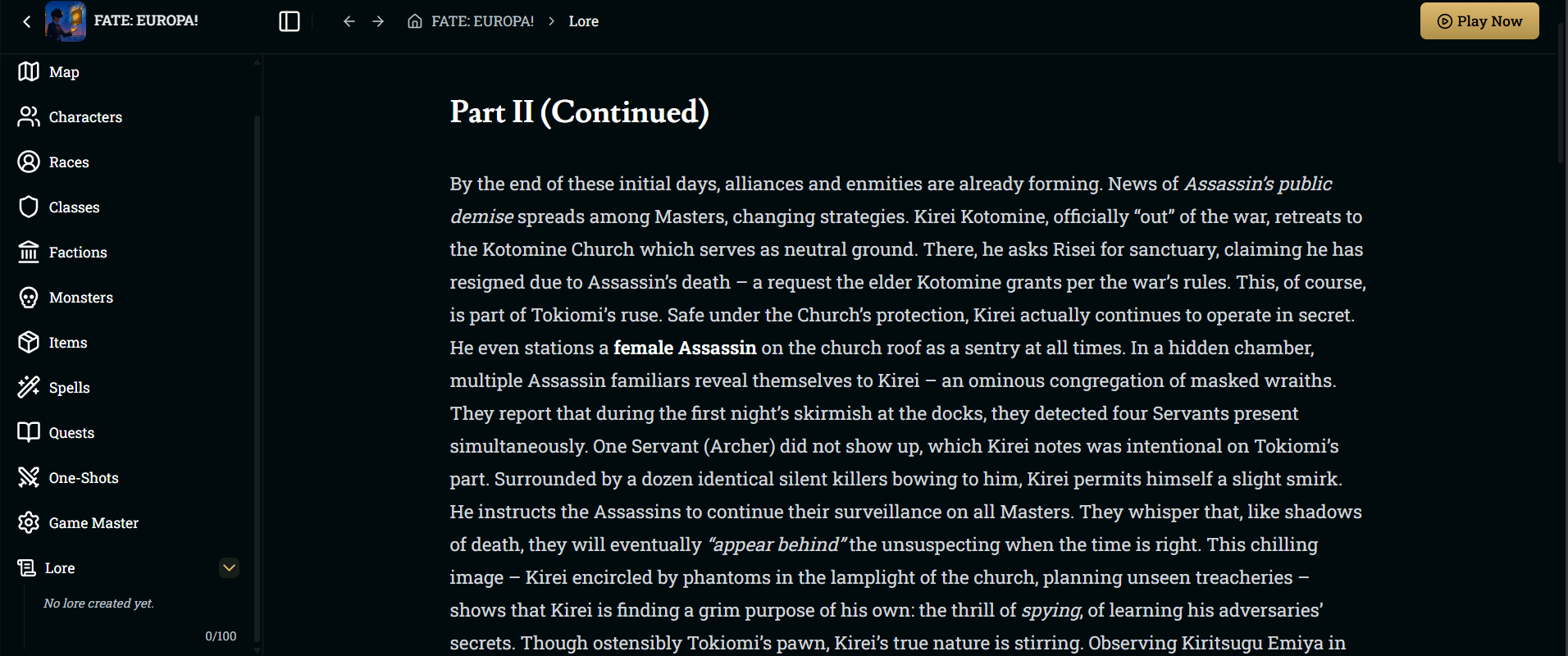
Task: Go back with the left chevron
Action: click(x=26, y=21)
